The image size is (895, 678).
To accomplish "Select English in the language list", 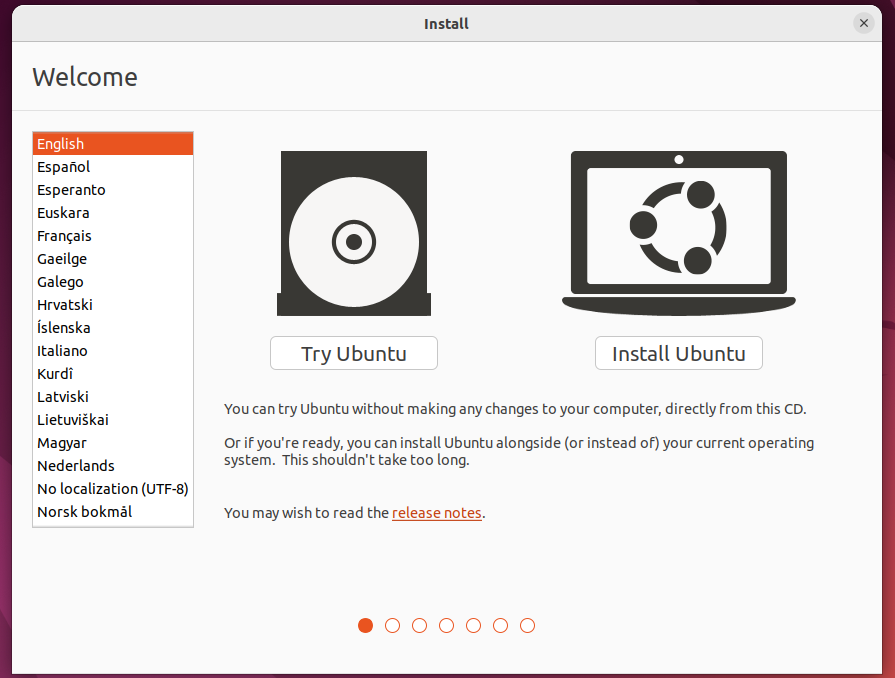I will (x=113, y=144).
